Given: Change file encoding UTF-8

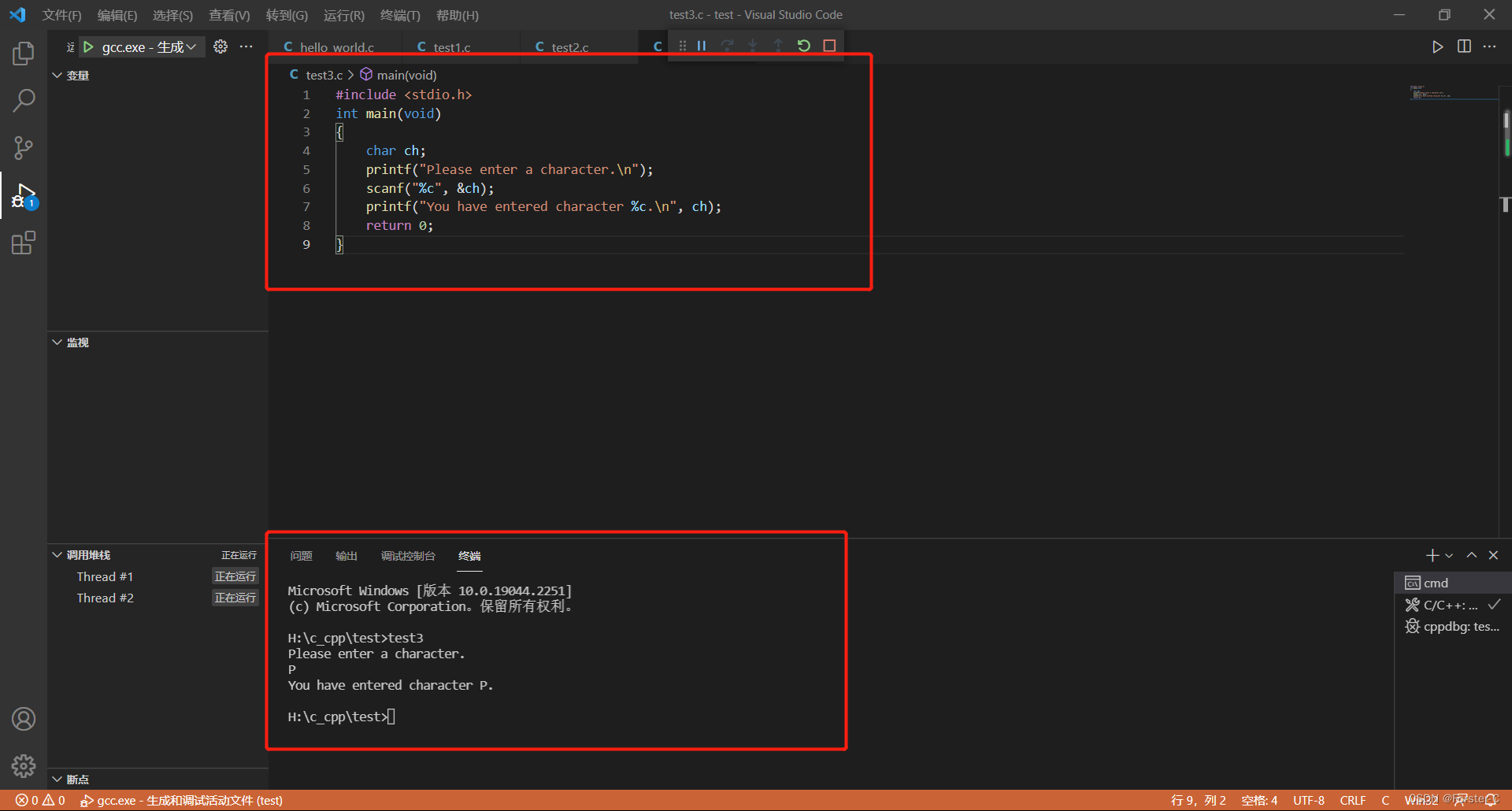Looking at the screenshot, I should pyautogui.click(x=1309, y=800).
